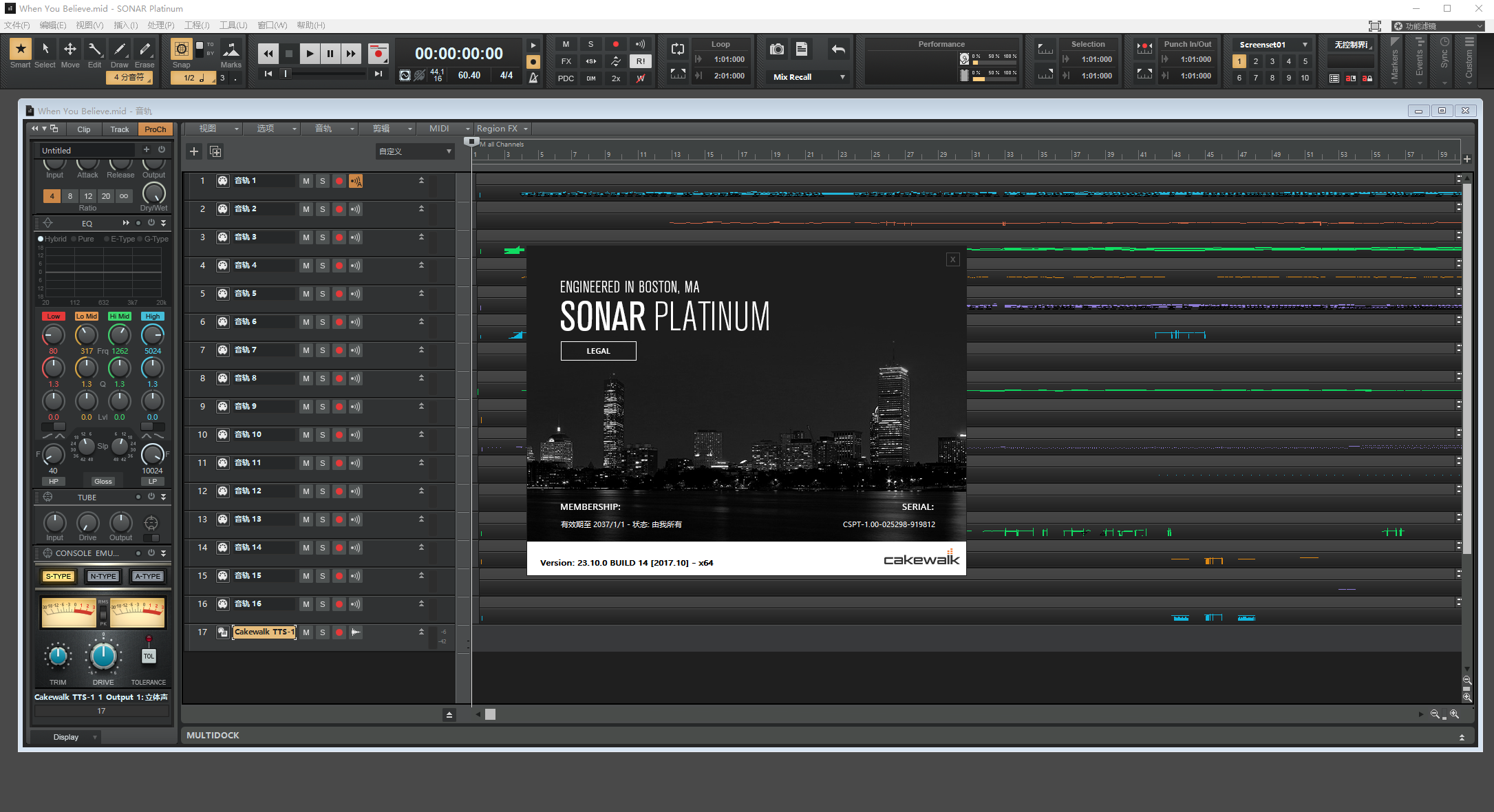1494x812 pixels.
Task: Switch to screenset 2
Action: point(1256,61)
